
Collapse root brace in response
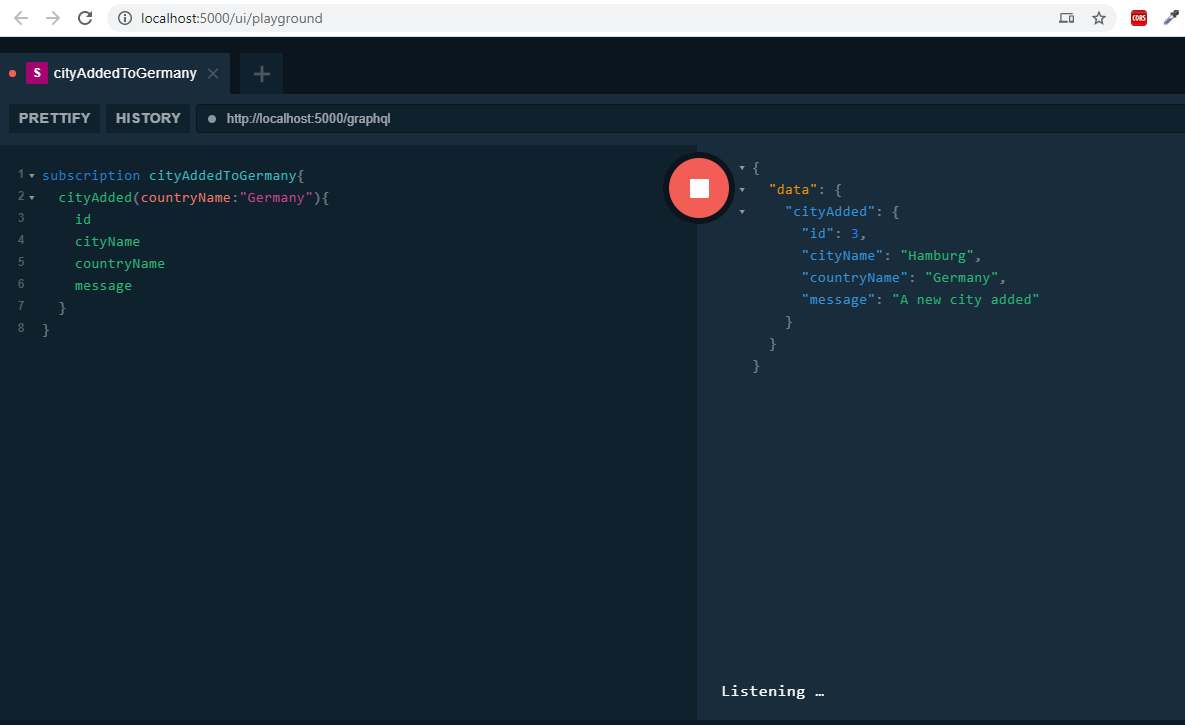742,168
